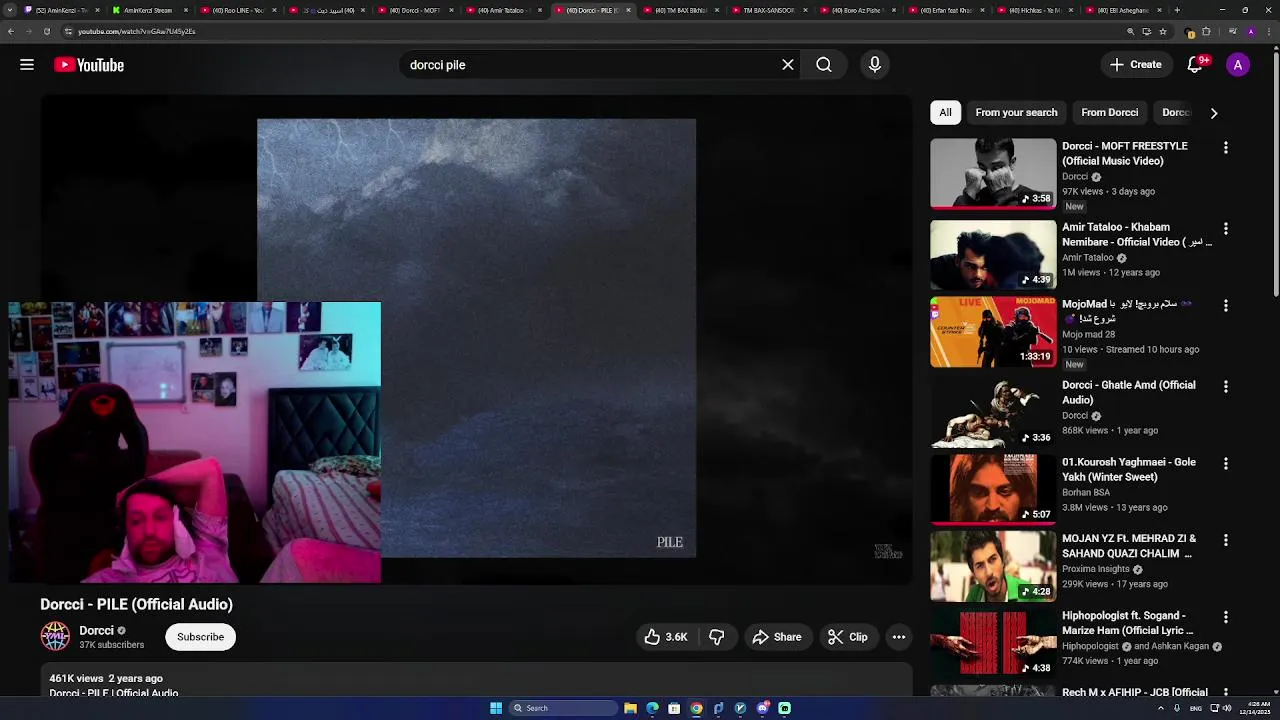
Task: Open the MOJAN YZ video thumbnail
Action: tap(993, 566)
